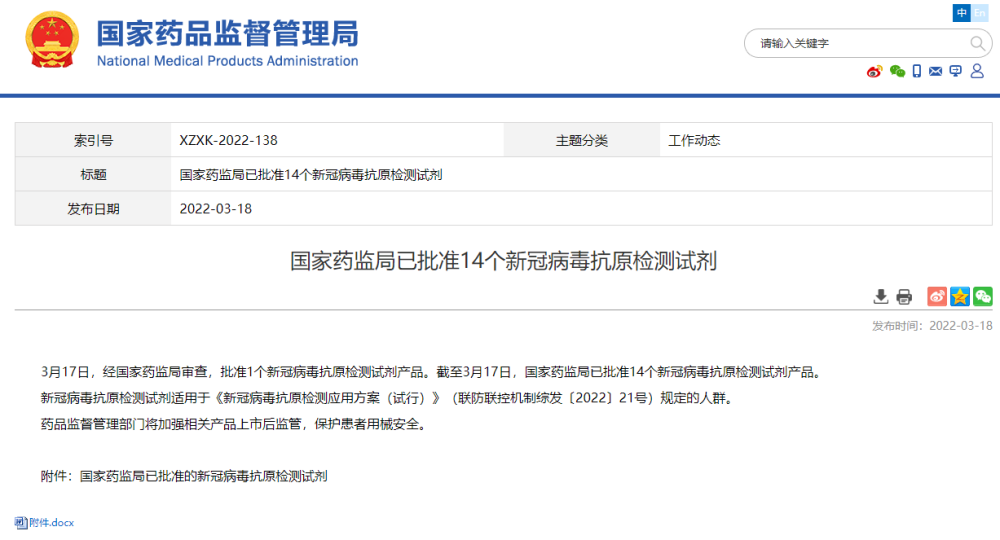The height and width of the screenshot is (540, 1000).
Task: Switch language to English (En)
Action: point(980,13)
